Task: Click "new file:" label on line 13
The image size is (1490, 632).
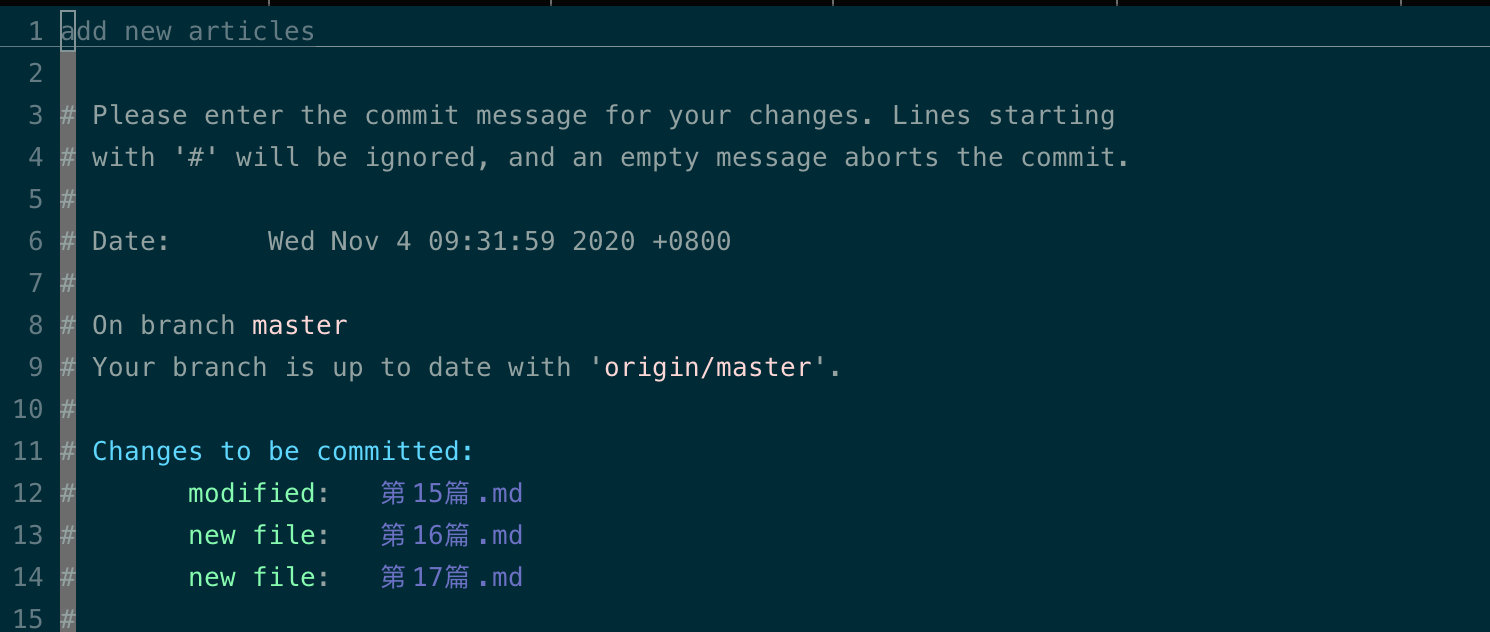Action: click(x=259, y=535)
